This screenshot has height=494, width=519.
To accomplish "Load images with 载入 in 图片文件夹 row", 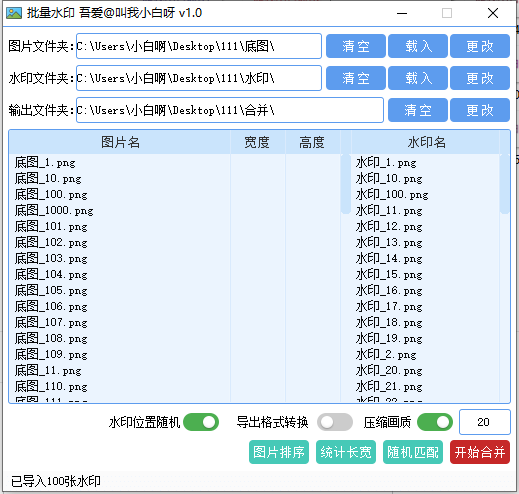I will [x=418, y=46].
